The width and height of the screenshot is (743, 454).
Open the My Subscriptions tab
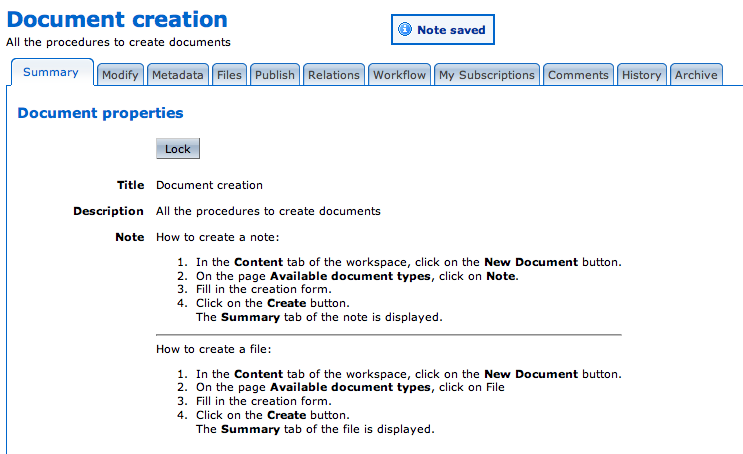pyautogui.click(x=487, y=75)
